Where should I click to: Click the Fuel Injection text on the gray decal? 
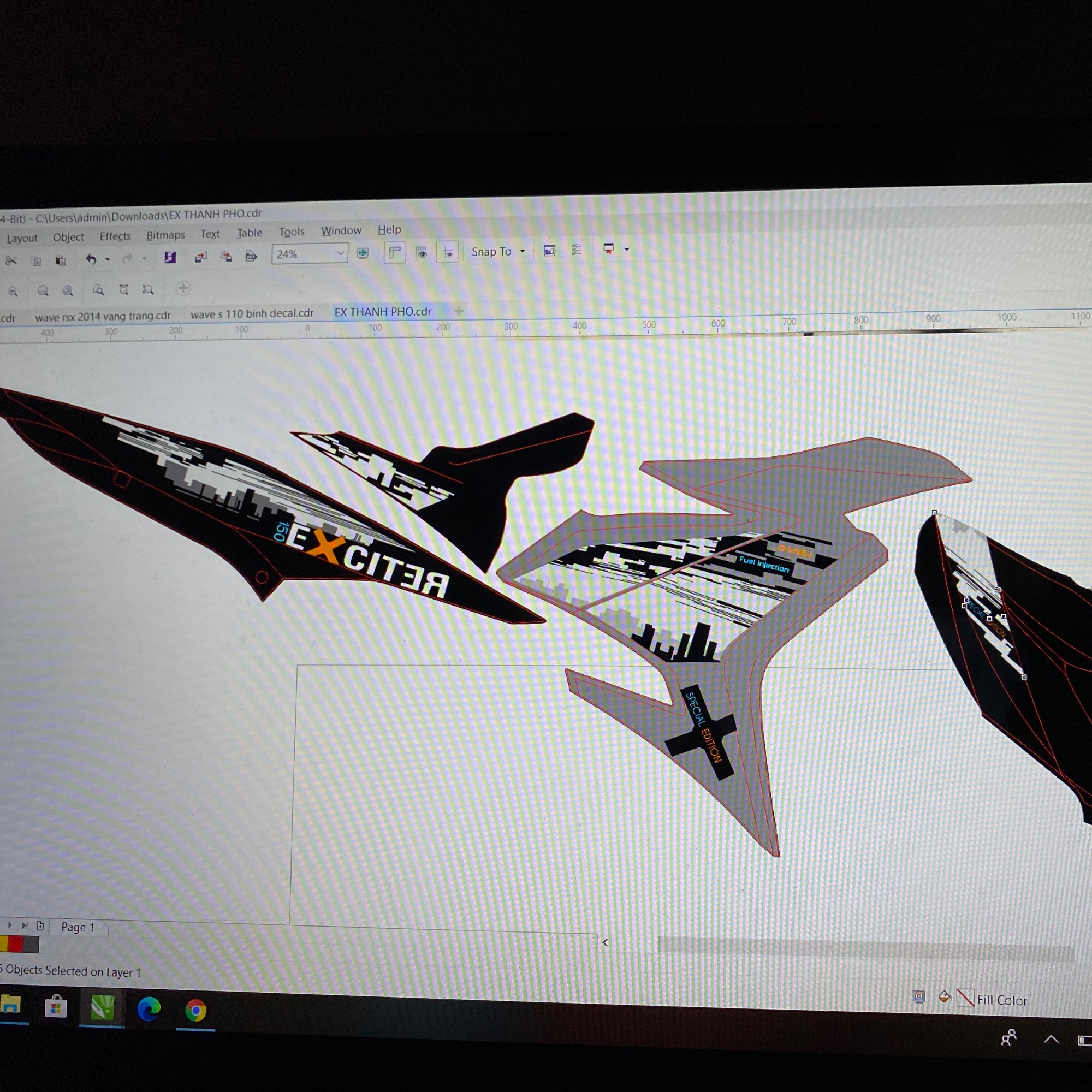pos(764,564)
